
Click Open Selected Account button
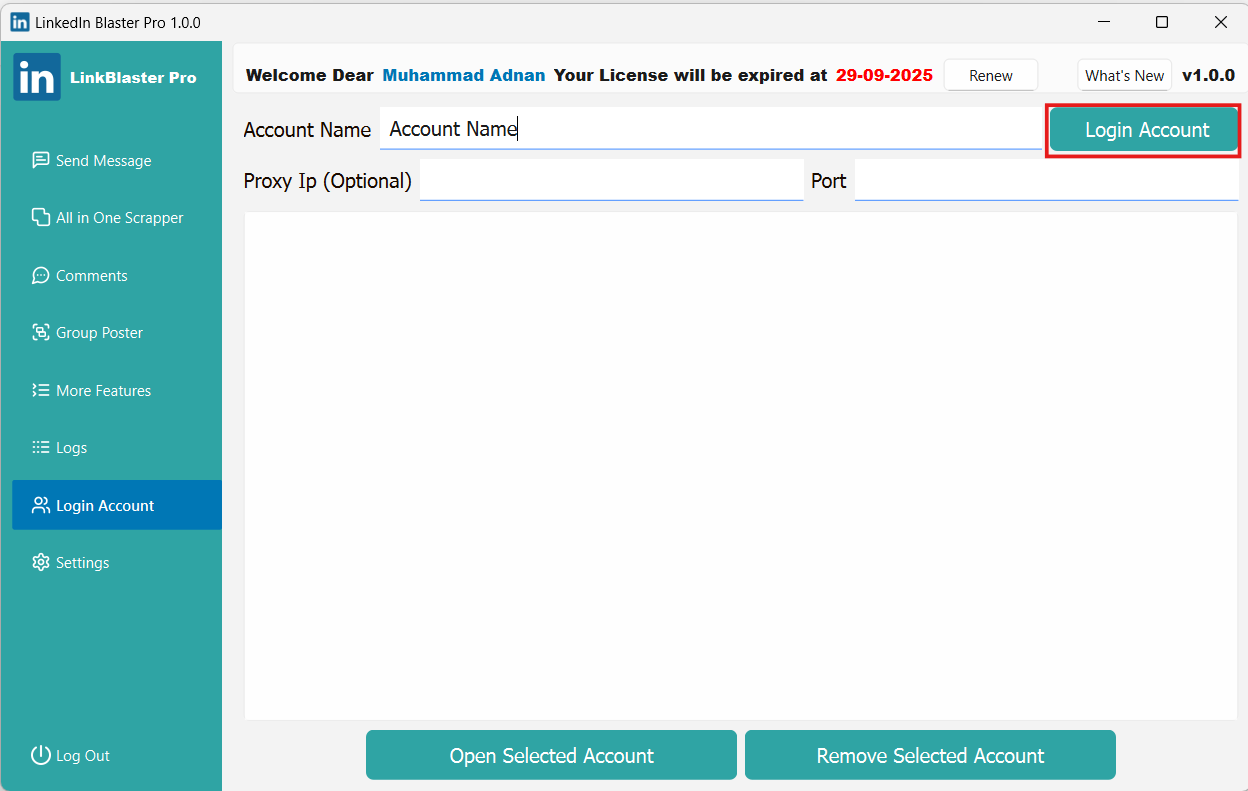pyautogui.click(x=551, y=755)
